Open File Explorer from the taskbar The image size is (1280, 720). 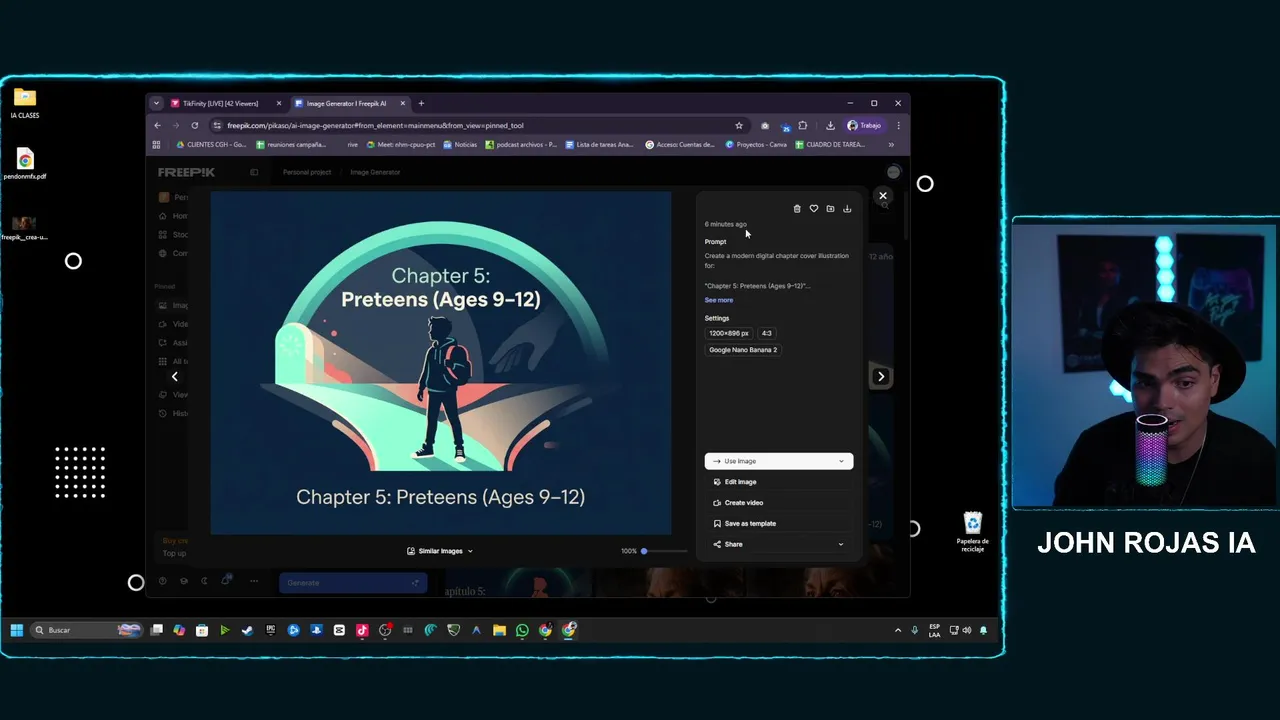coord(499,630)
